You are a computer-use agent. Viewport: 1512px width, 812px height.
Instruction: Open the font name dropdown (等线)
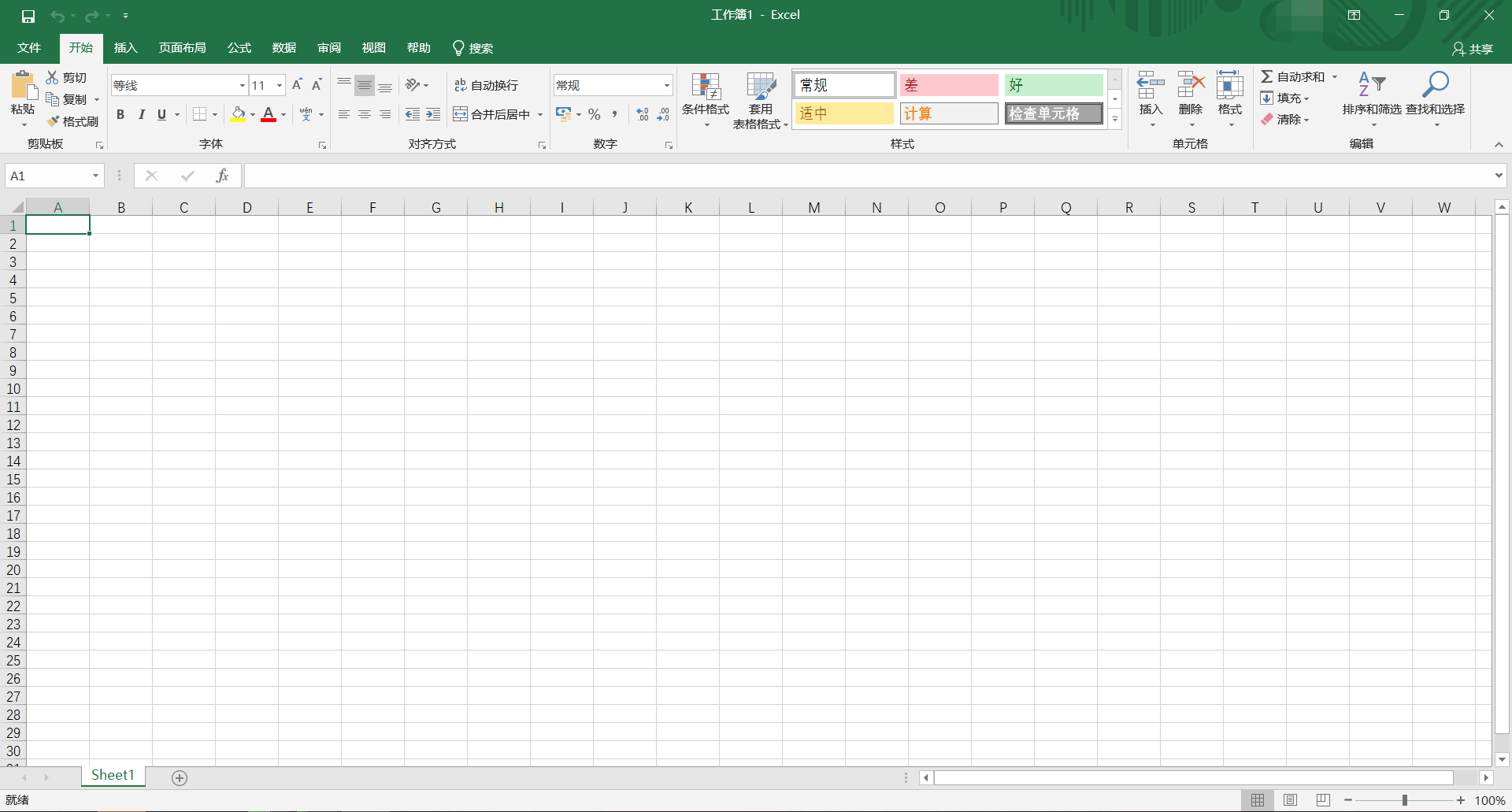[243, 85]
